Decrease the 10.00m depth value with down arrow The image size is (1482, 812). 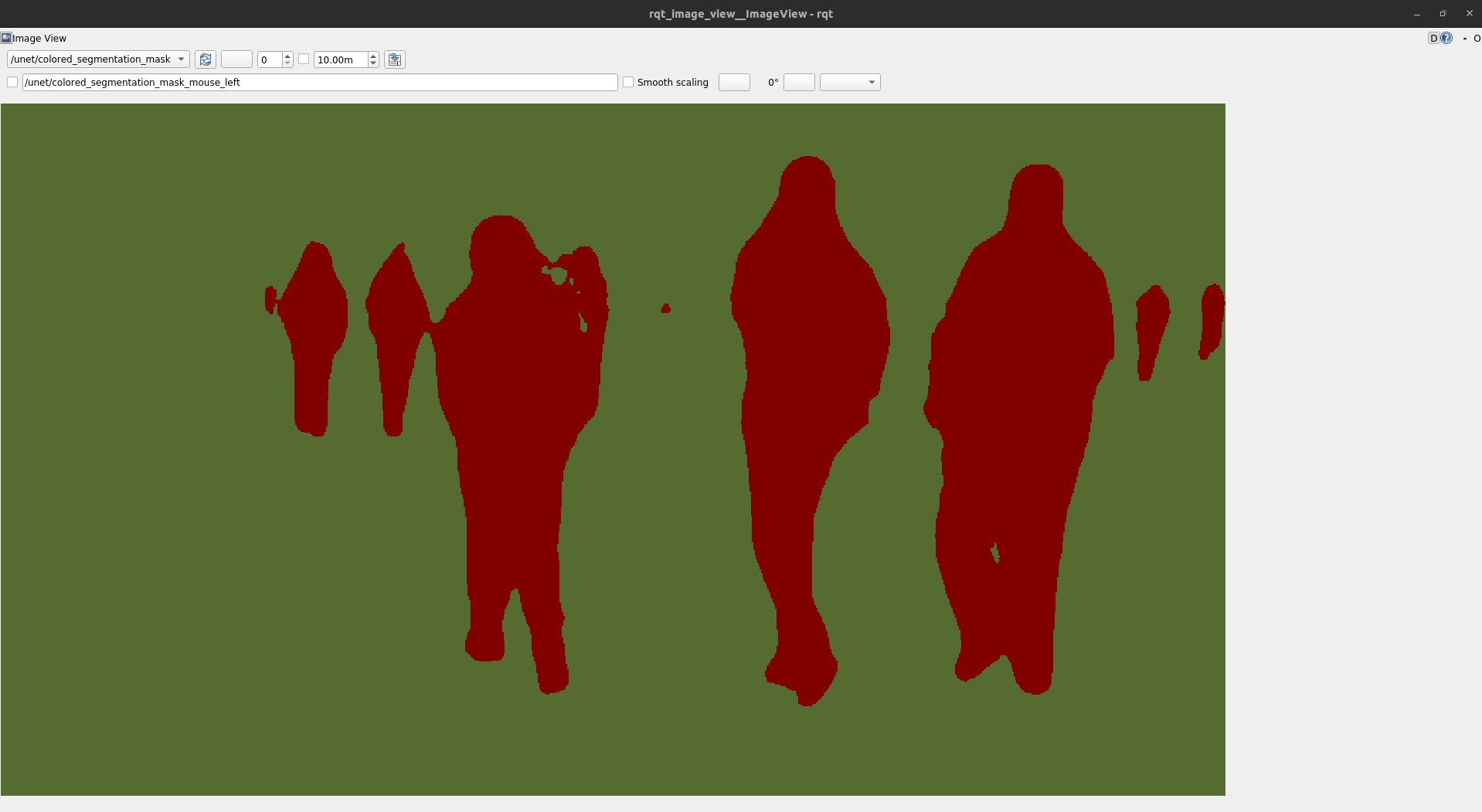373,63
